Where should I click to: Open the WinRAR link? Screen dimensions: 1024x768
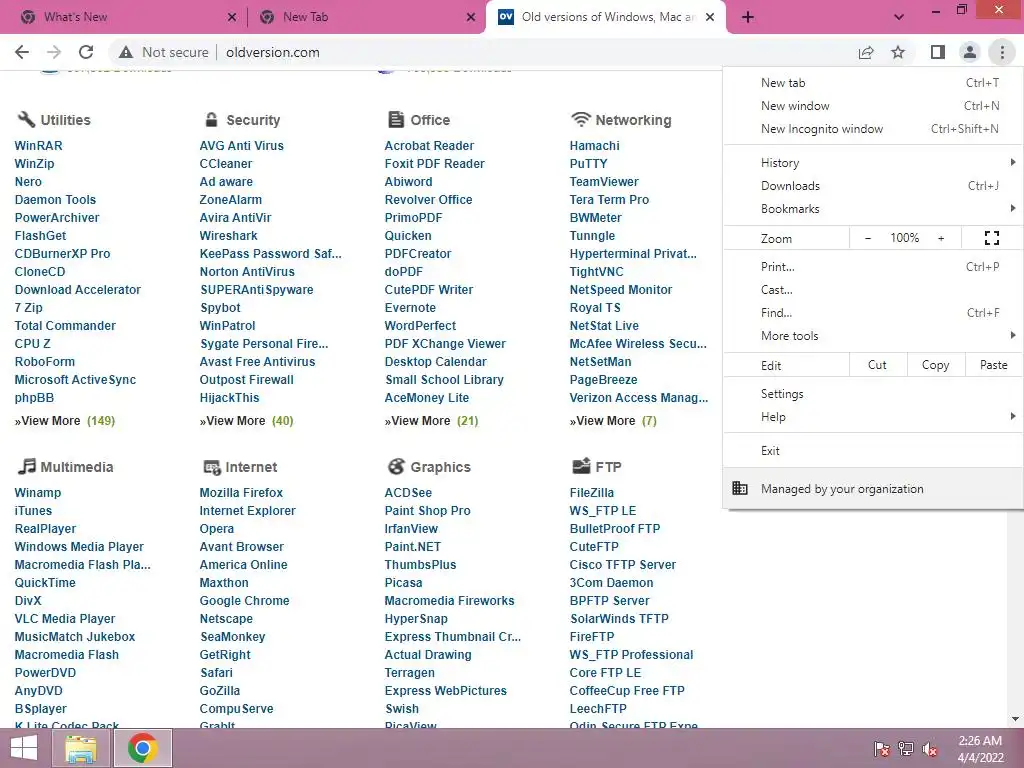(x=39, y=146)
